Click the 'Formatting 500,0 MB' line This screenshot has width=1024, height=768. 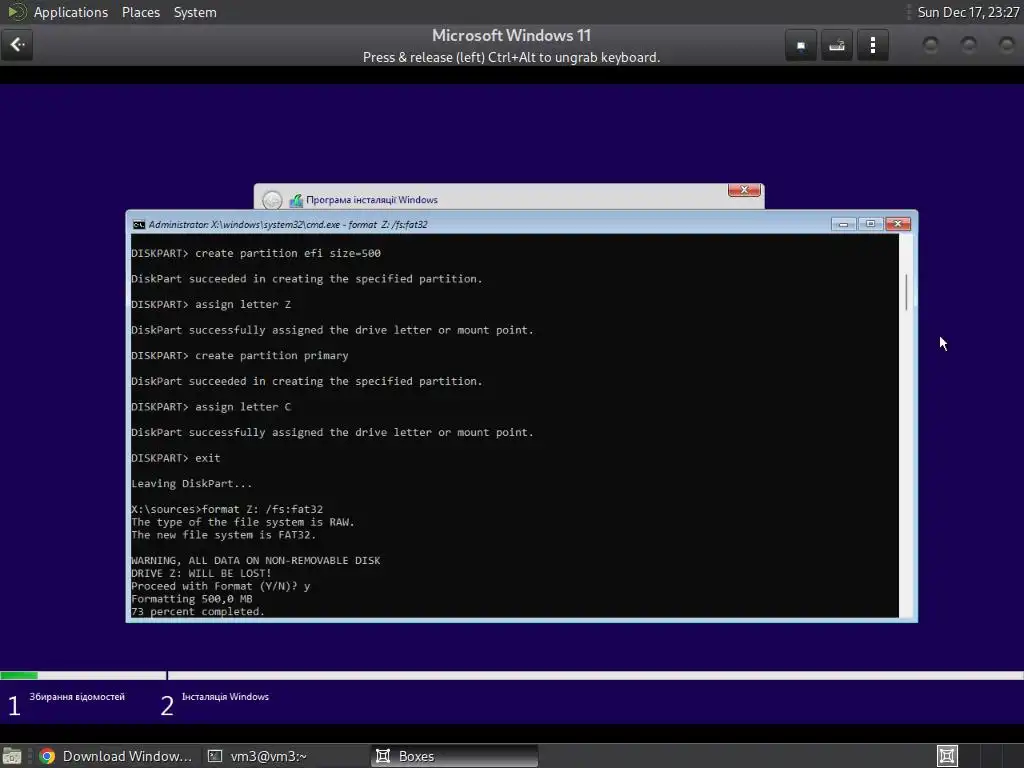[192, 599]
